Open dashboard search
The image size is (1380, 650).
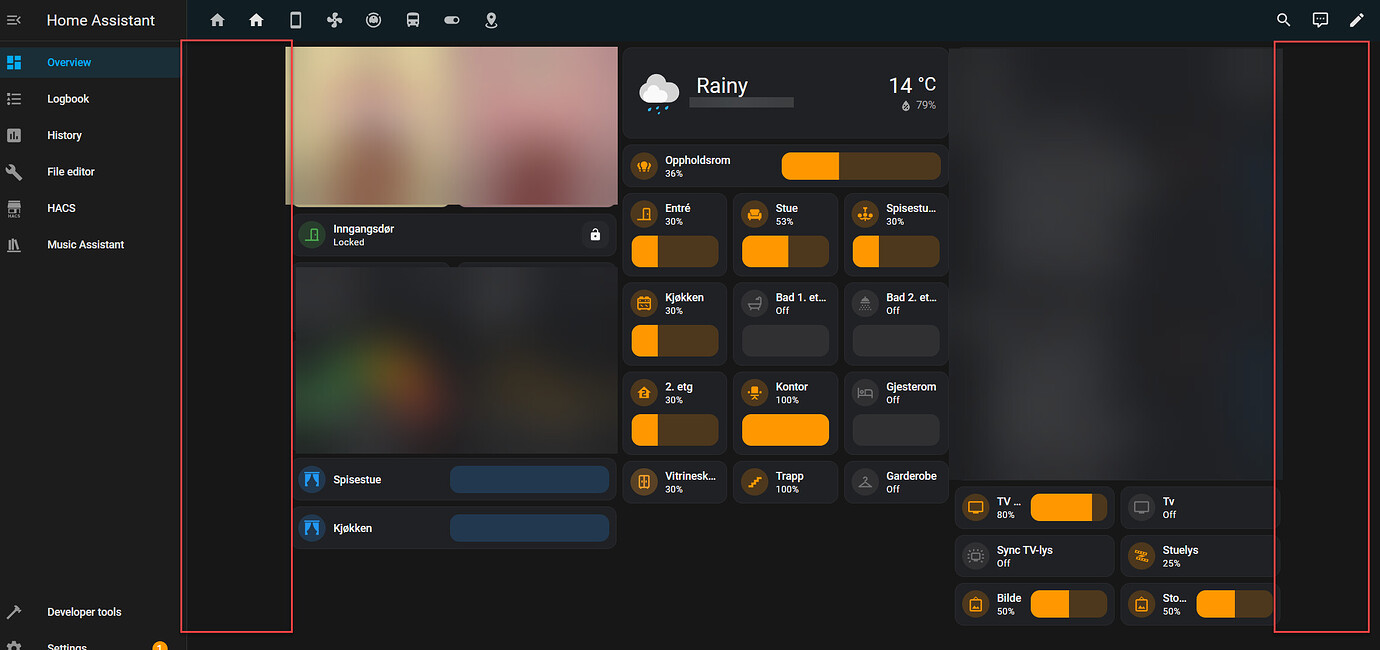pos(1283,19)
